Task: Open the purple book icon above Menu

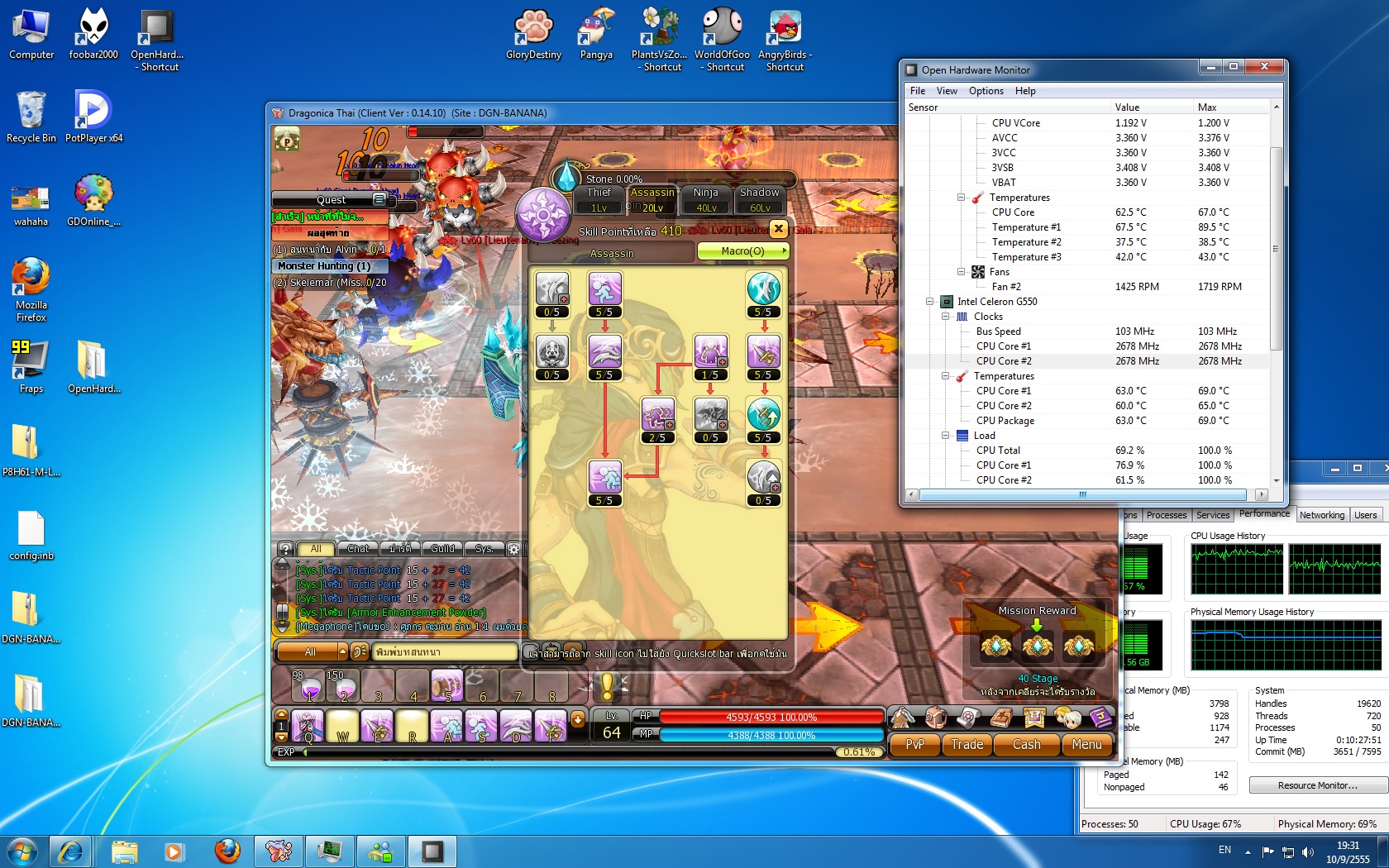Action: point(1100,718)
